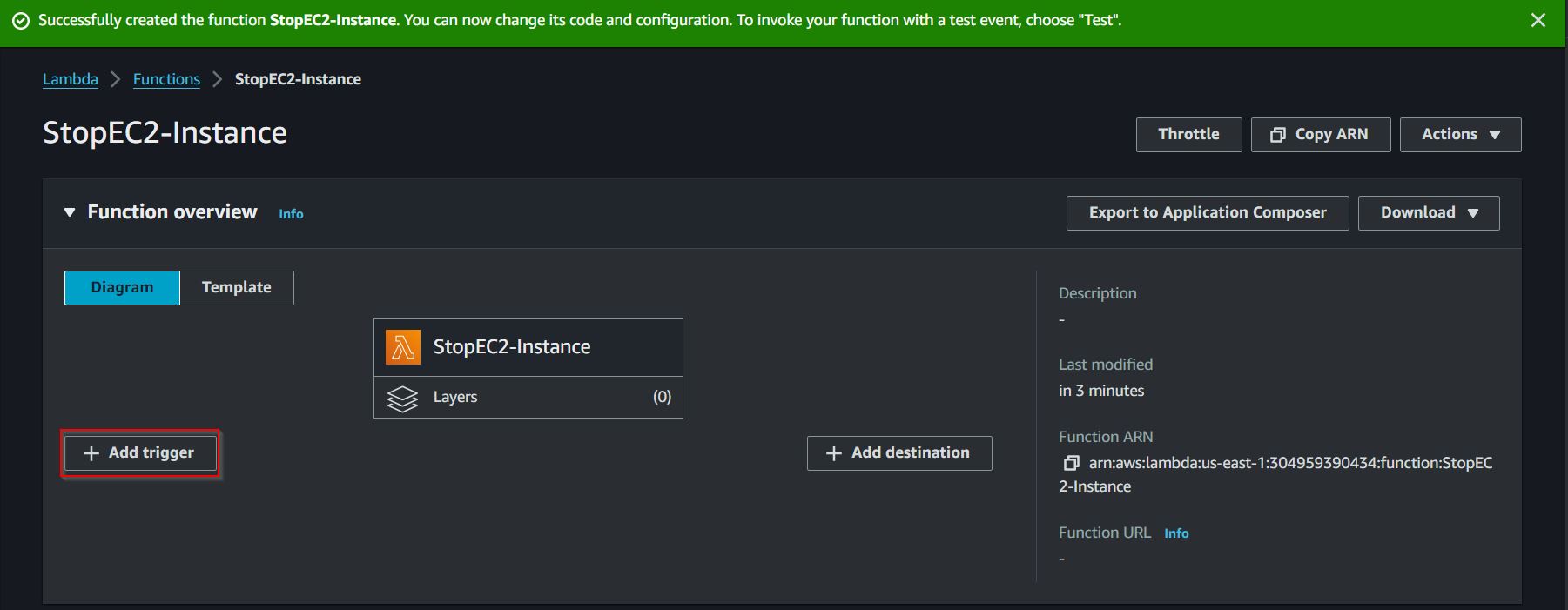Image resolution: width=1568 pixels, height=610 pixels.
Task: Open Info link beside Function overview
Action: pyautogui.click(x=291, y=214)
